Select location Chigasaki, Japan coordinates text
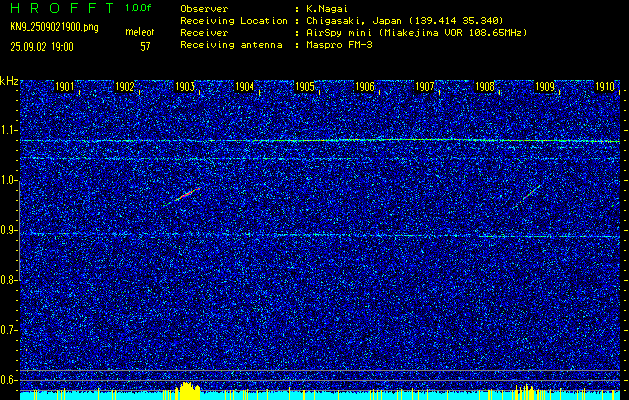This screenshot has height=400, width=629. coord(405,20)
